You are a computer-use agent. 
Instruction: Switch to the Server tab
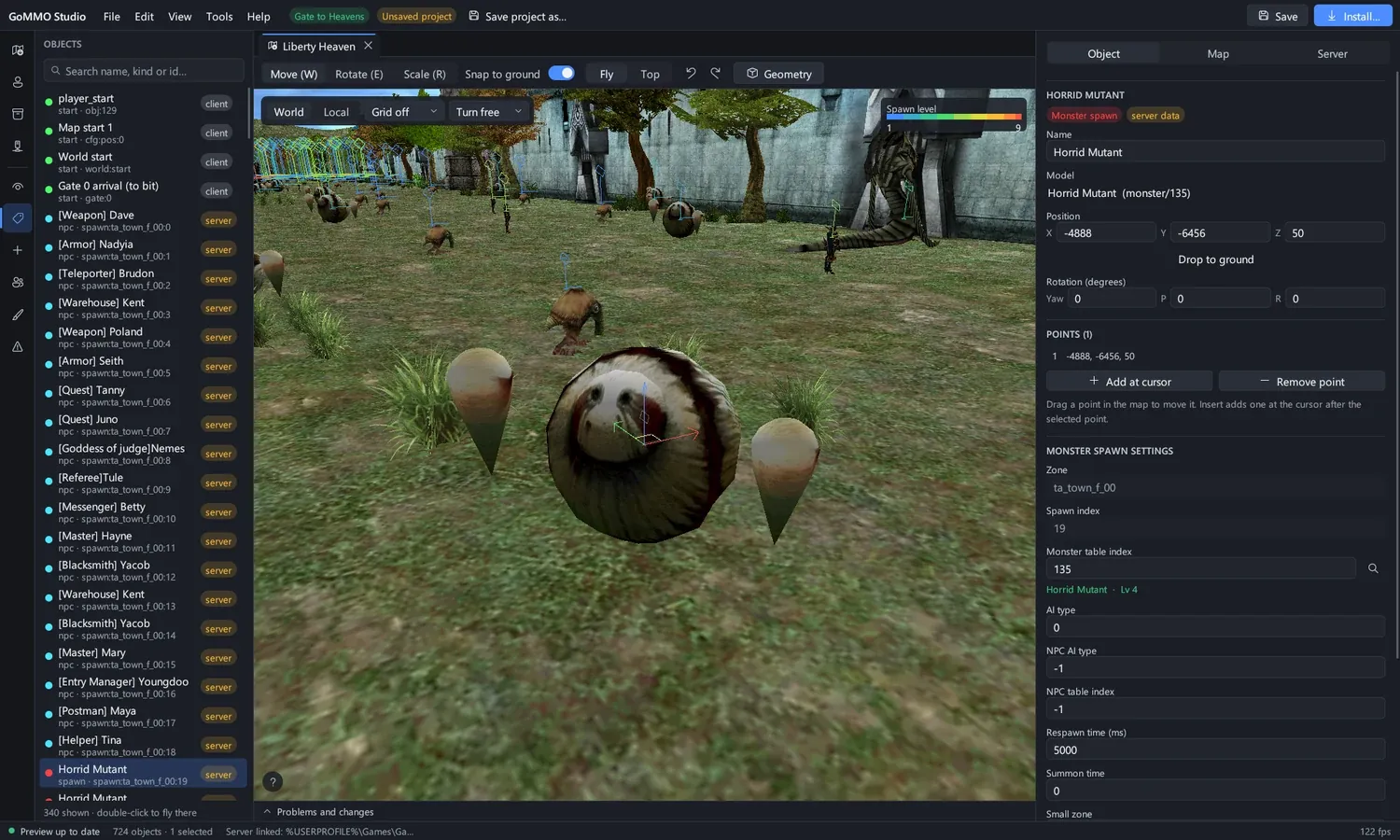click(x=1332, y=53)
